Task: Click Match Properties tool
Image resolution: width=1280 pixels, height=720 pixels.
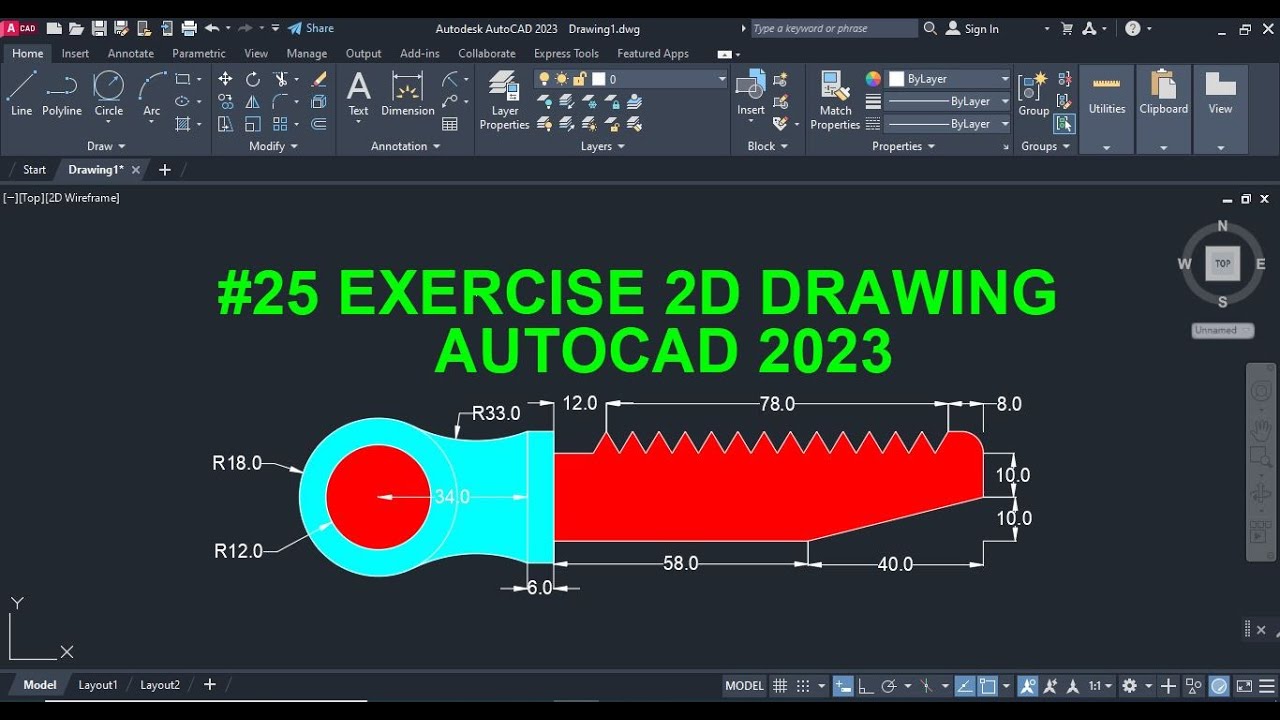Action: 835,100
